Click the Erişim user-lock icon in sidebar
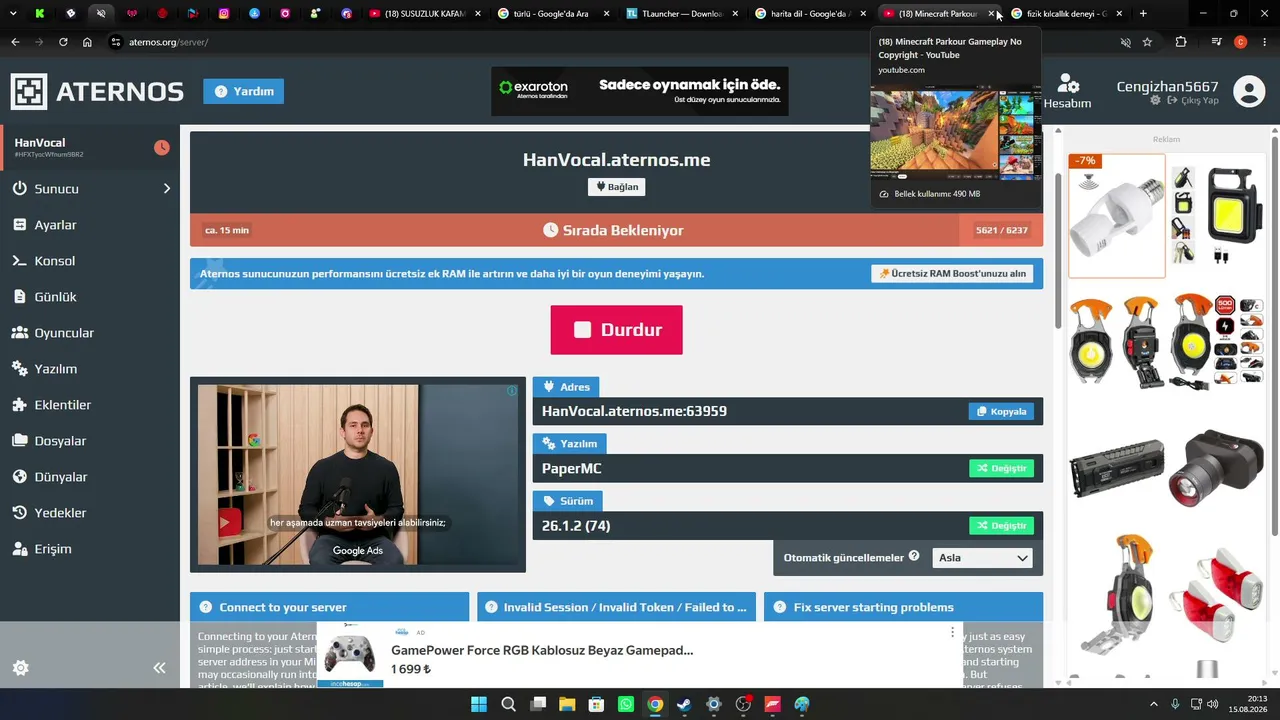The width and height of the screenshot is (1280, 720). 20,549
